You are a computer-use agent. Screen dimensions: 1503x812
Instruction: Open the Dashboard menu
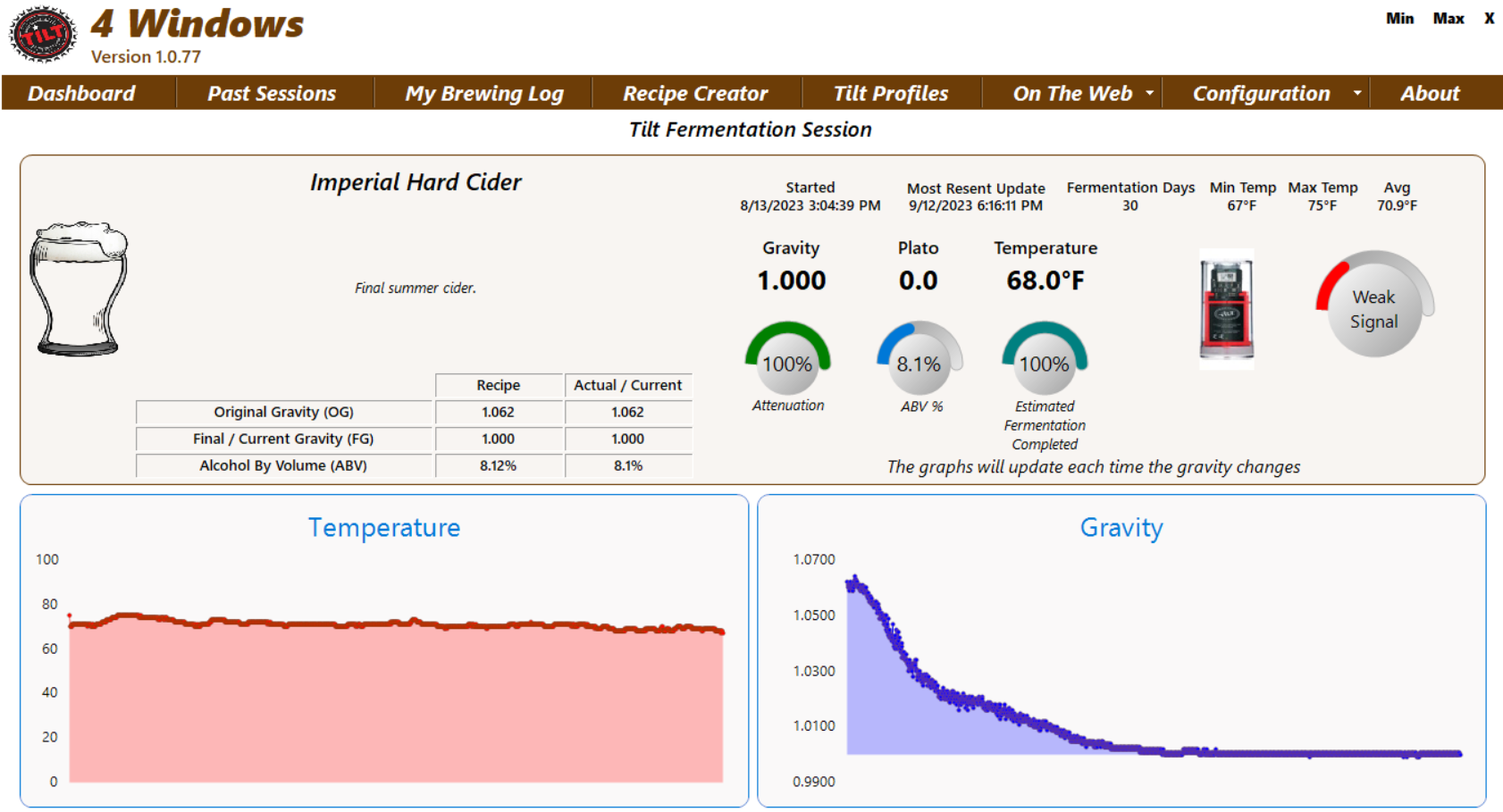pos(81,93)
